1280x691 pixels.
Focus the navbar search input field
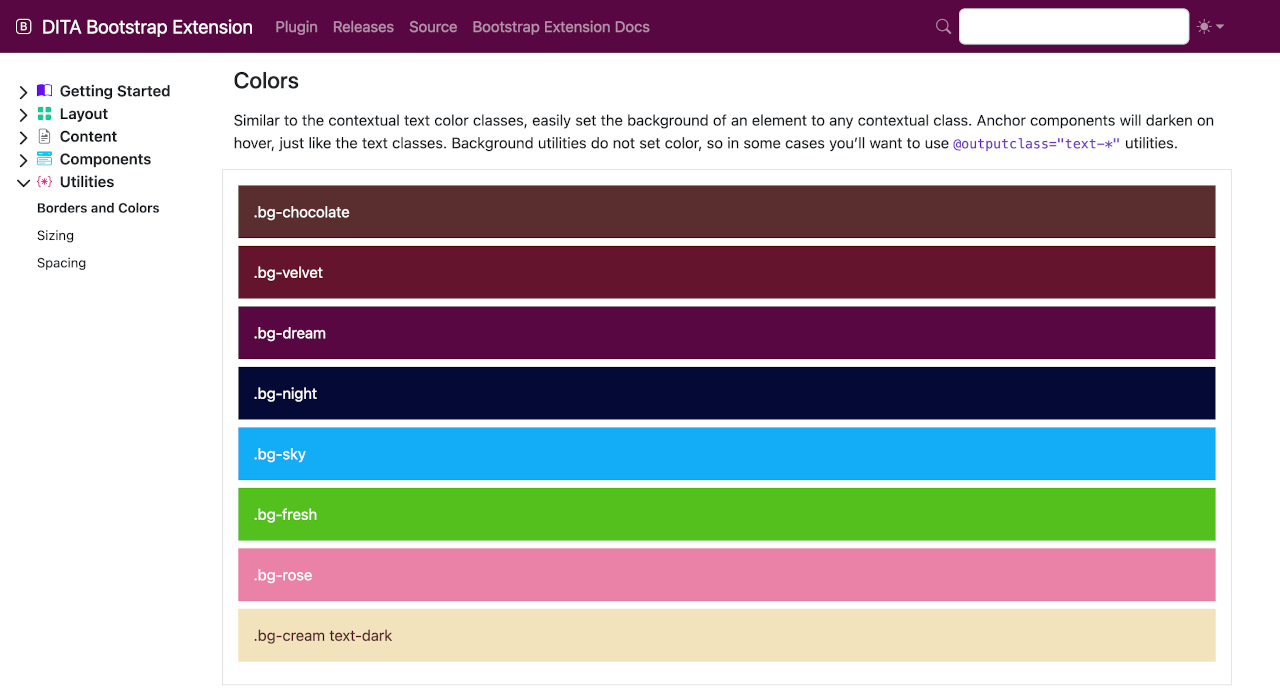pyautogui.click(x=1073, y=27)
